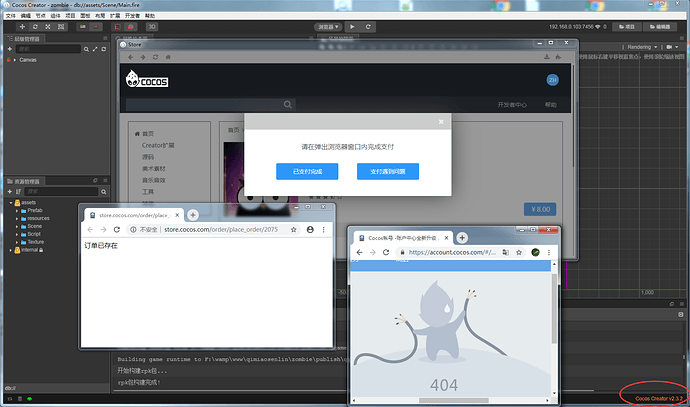Select the Scale transform tool
This screenshot has width=690, height=407.
tap(48, 27)
